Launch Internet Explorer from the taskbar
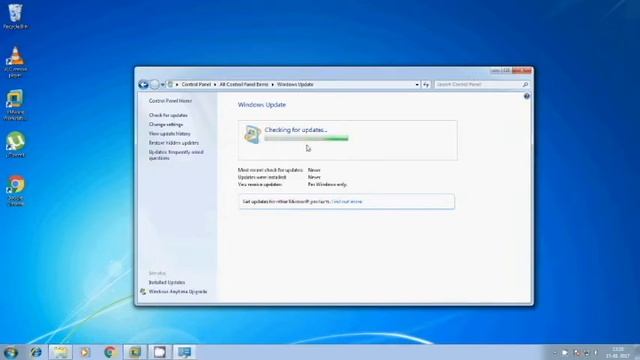The width and height of the screenshot is (640, 360). 36,352
